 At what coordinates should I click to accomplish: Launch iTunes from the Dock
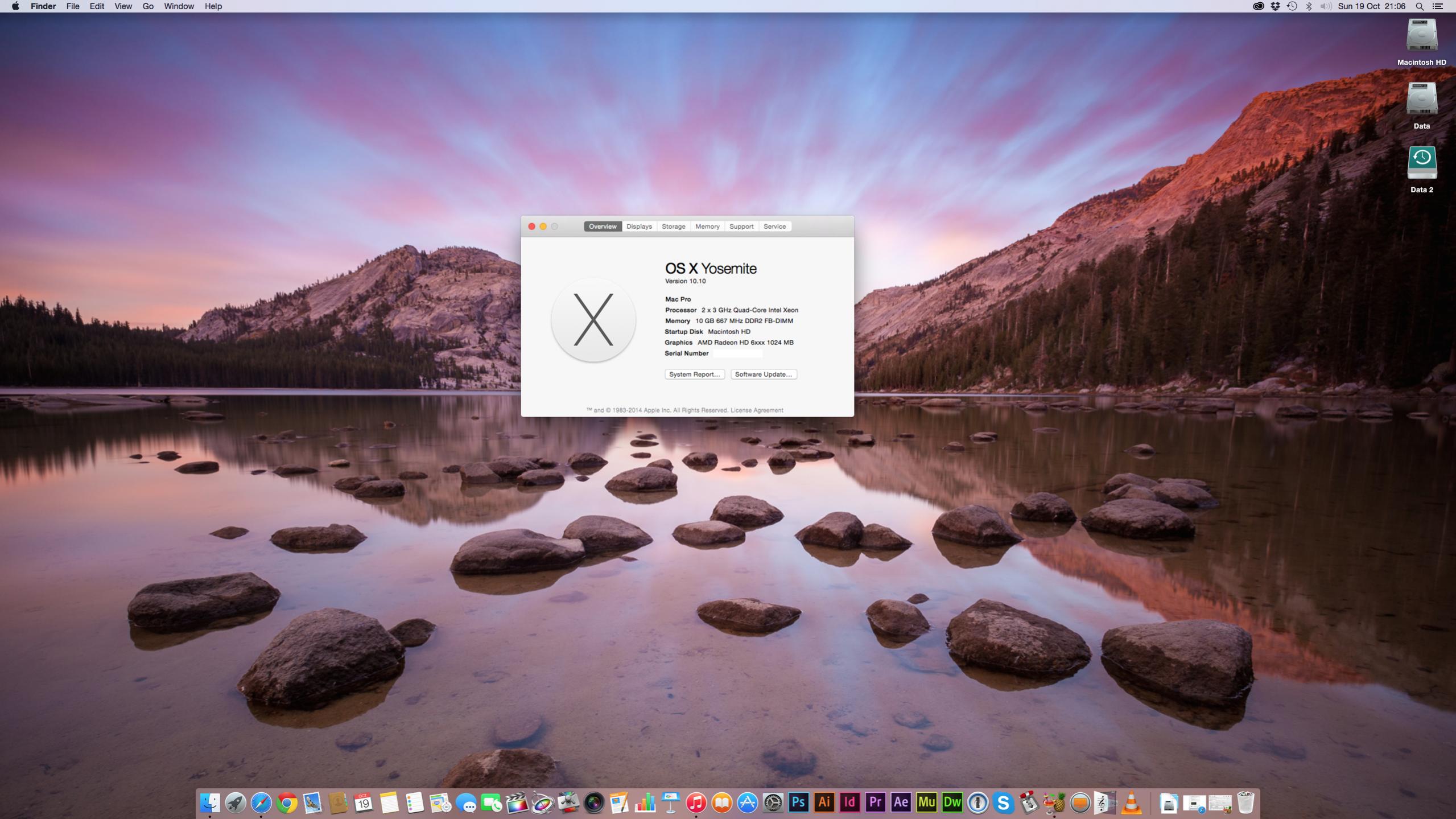tap(696, 802)
